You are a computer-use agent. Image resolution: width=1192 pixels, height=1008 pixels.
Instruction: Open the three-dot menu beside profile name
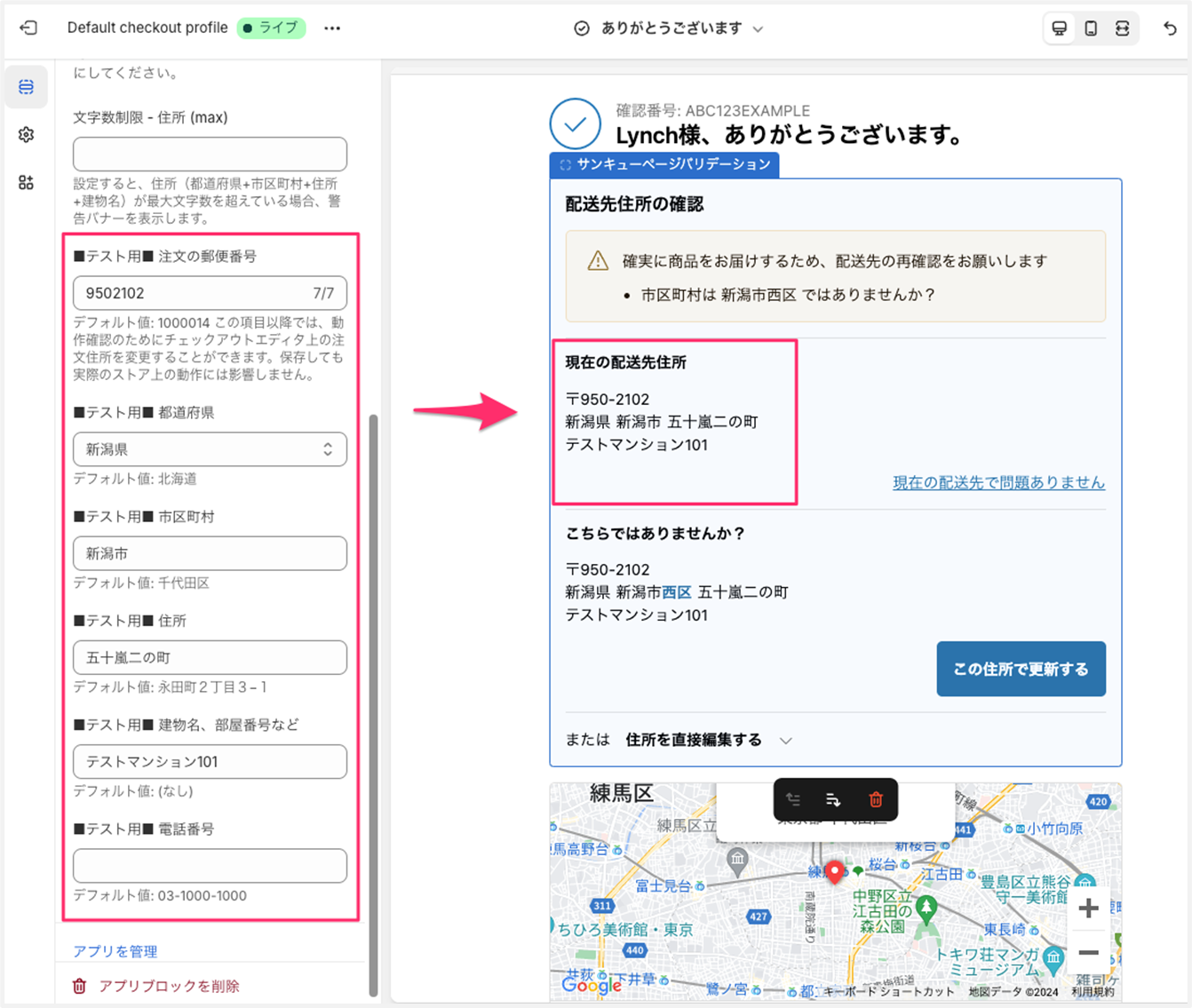point(332,28)
